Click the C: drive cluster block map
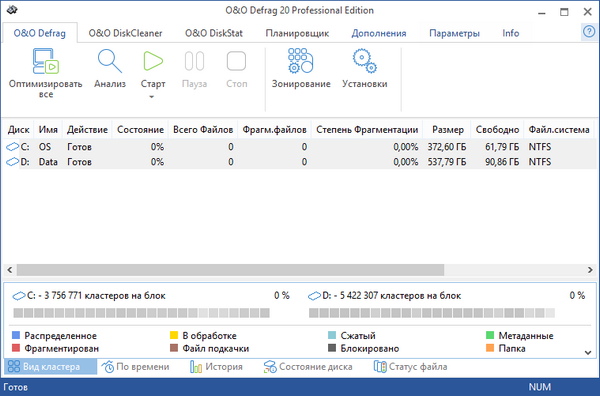Screen dimensions: 600x396 click(141, 313)
